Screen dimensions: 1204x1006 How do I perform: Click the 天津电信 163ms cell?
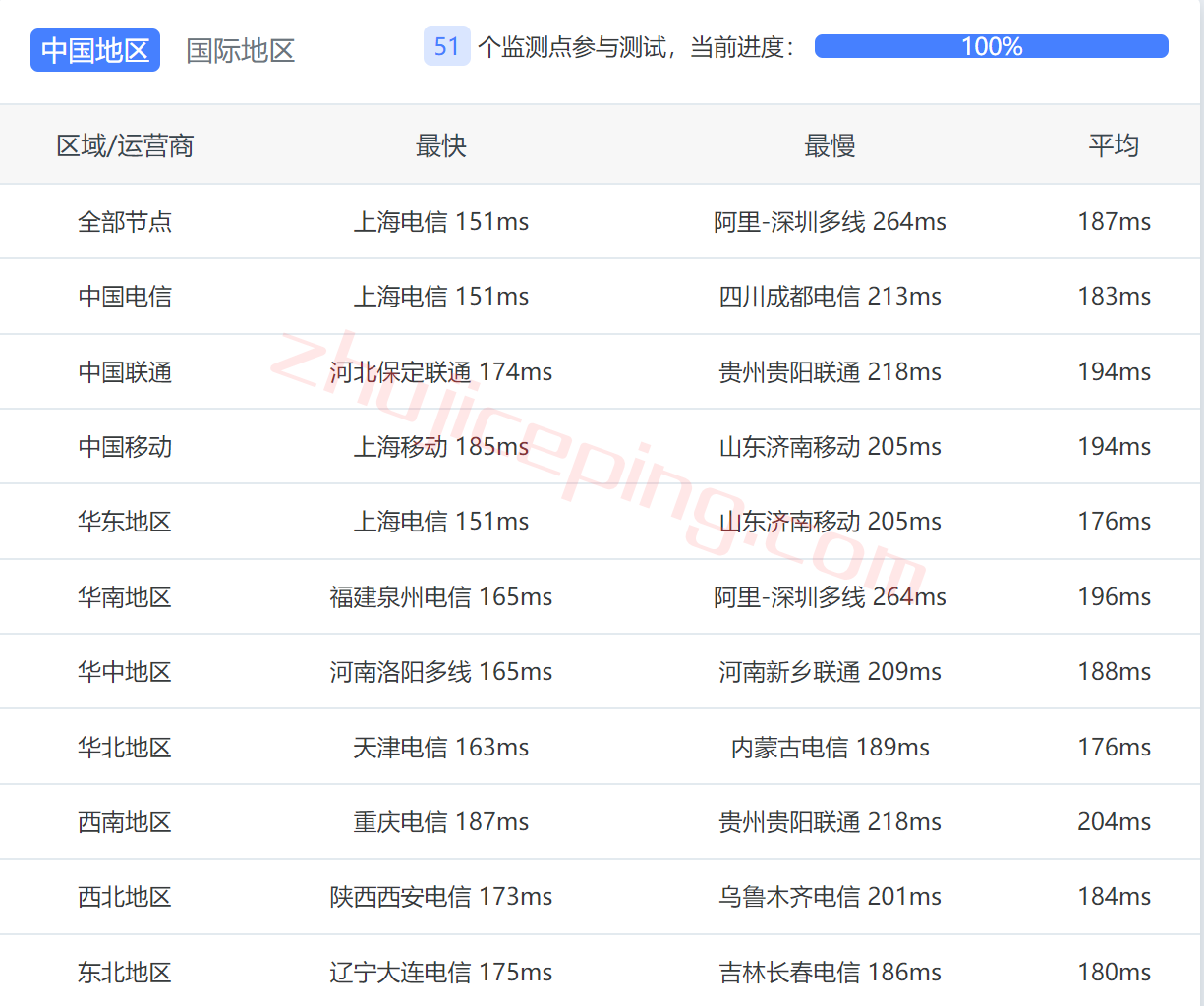[x=441, y=747]
